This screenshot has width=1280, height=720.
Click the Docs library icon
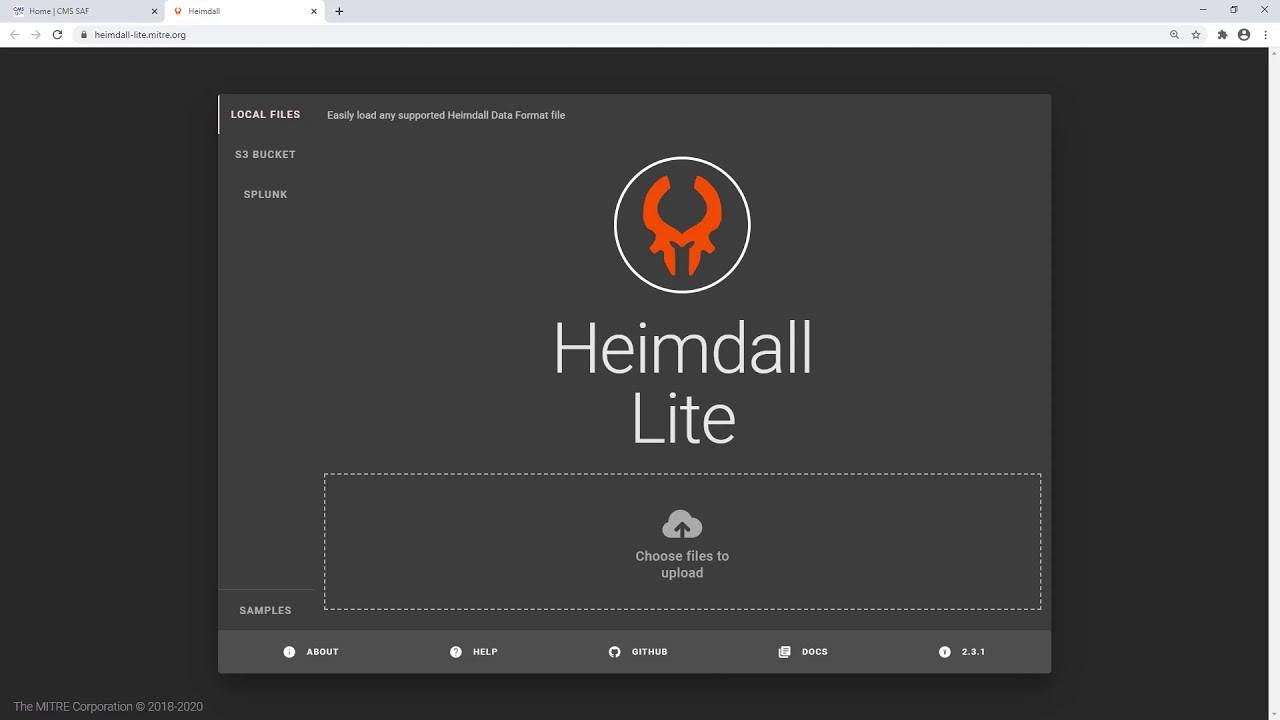pyautogui.click(x=785, y=652)
